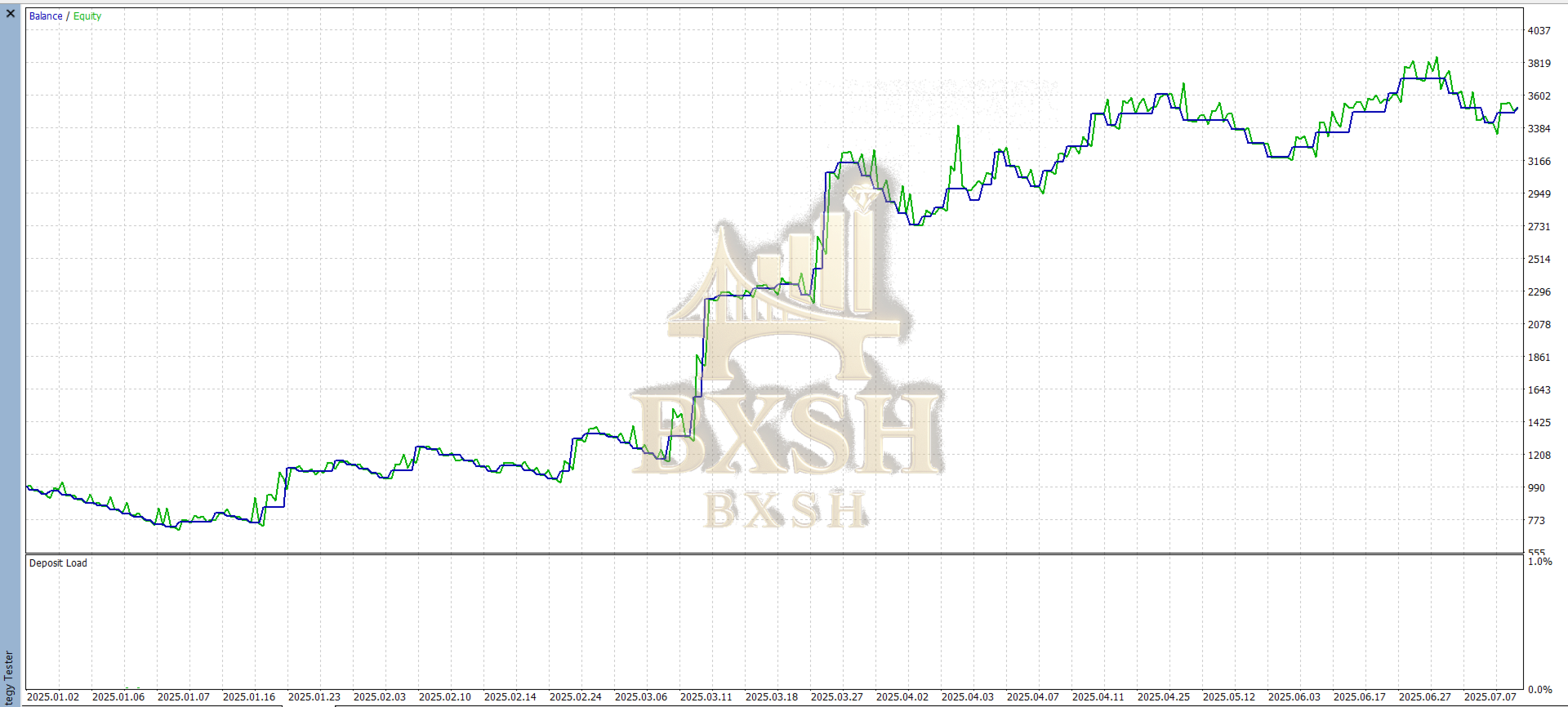Select the 3384 axis value

(1539, 129)
